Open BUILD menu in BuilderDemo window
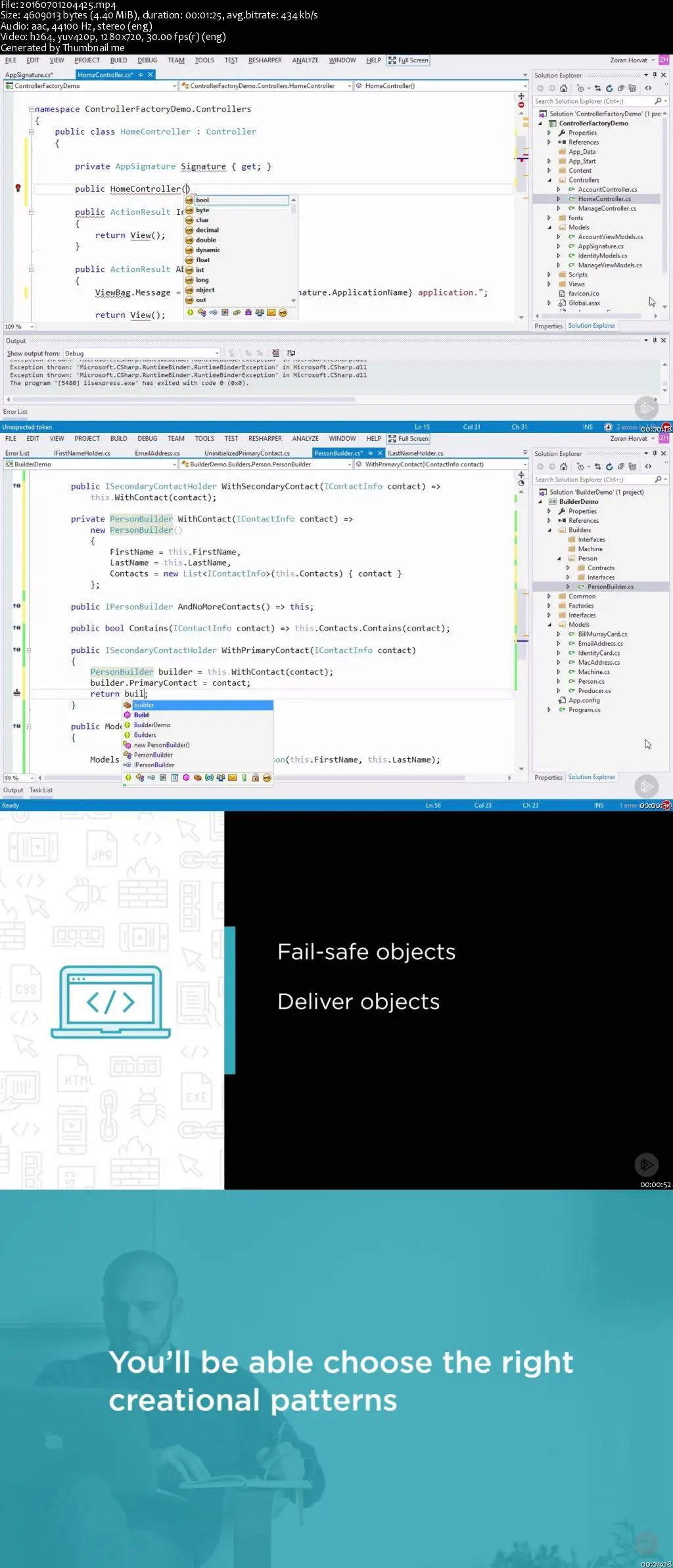 point(119,438)
